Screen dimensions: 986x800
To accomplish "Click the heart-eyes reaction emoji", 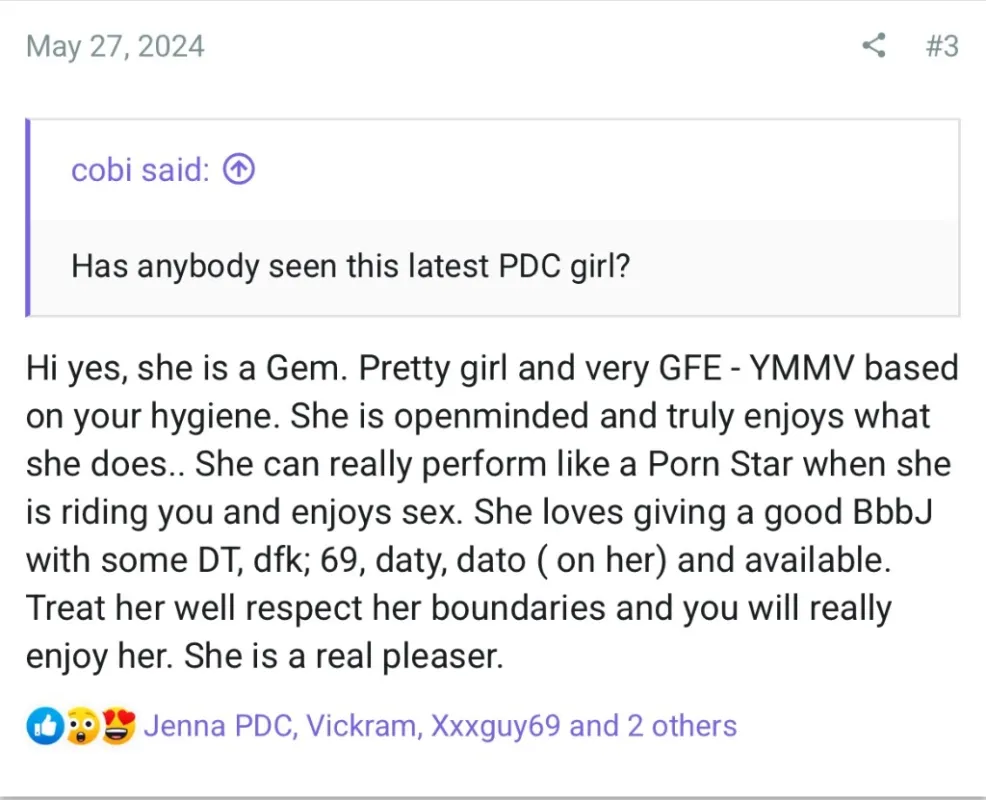I will point(119,726).
